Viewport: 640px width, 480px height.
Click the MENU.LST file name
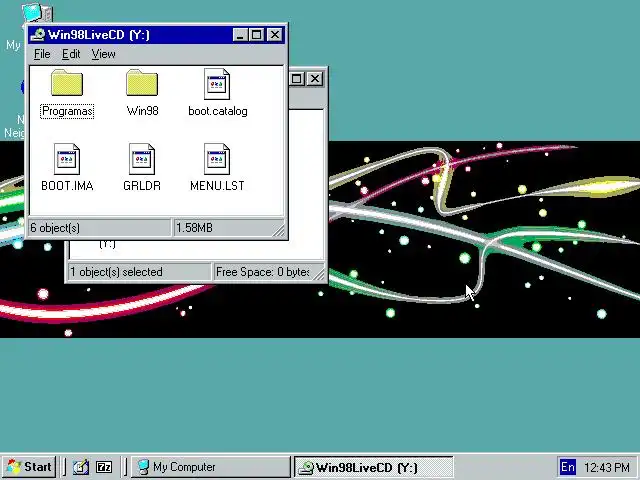217,186
